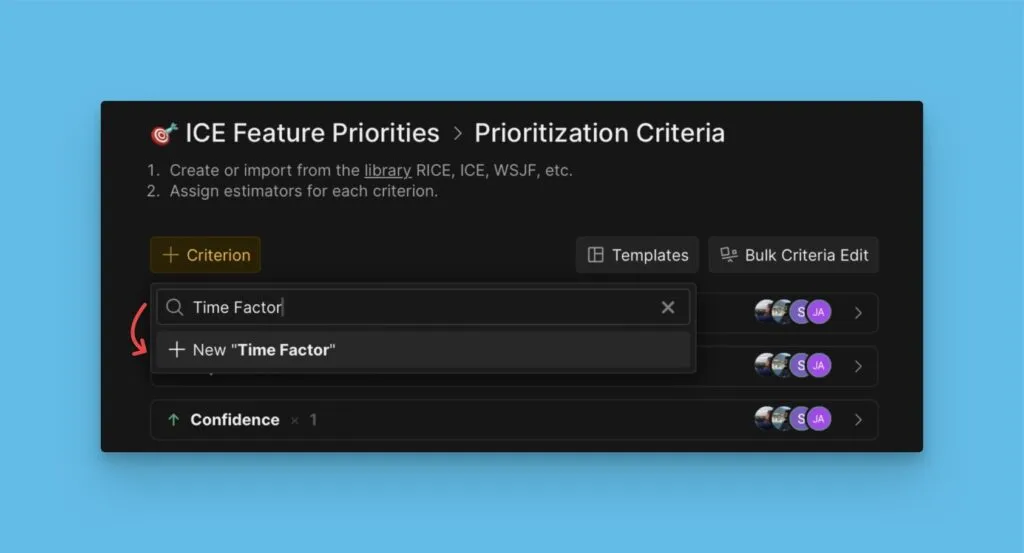Click JA avatar in the first criterion row

(819, 312)
